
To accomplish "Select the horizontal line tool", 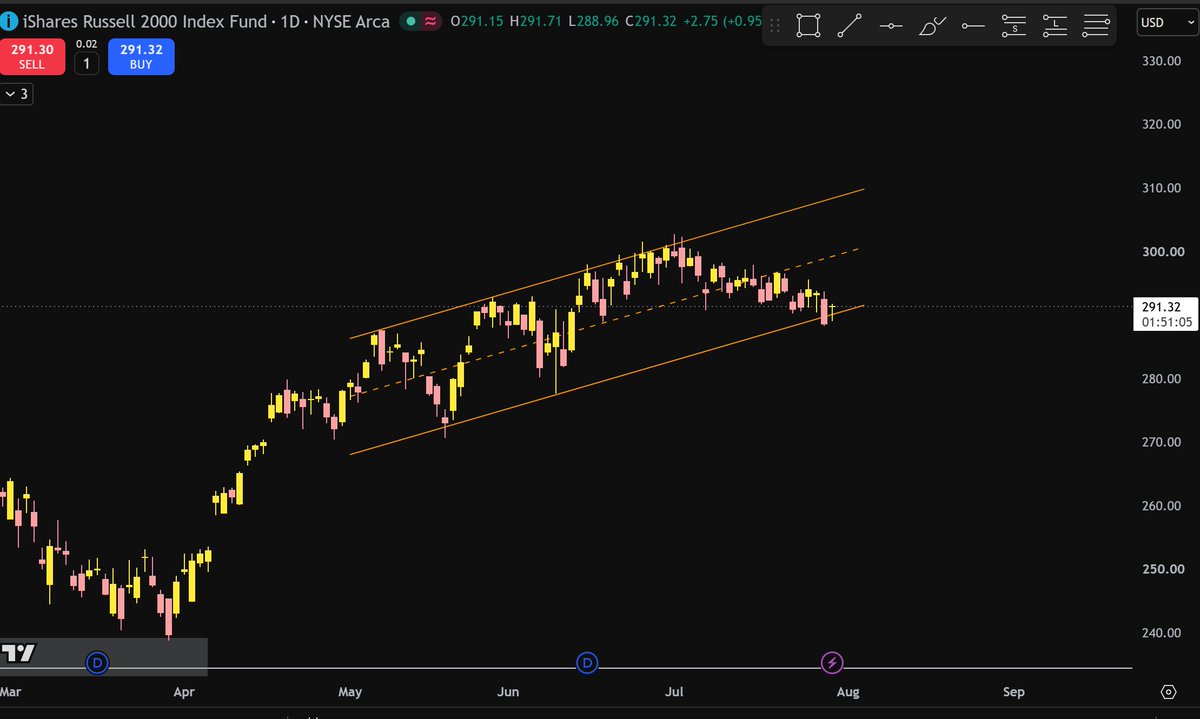I will tap(891, 27).
